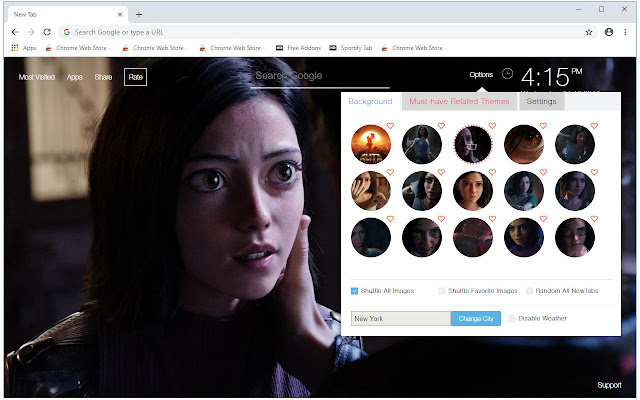Reload the page with the refresh icon
Viewport: 640px width, 400px height.
[x=47, y=32]
